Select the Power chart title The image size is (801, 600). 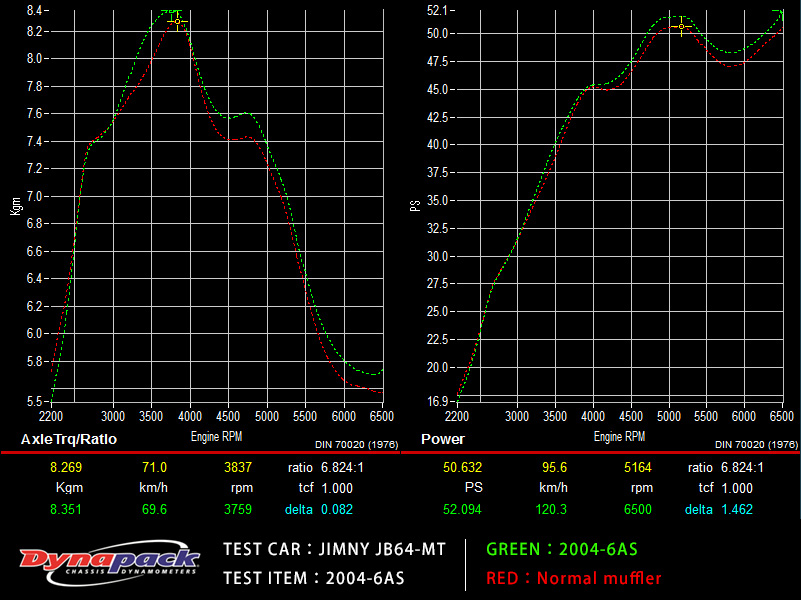442,439
